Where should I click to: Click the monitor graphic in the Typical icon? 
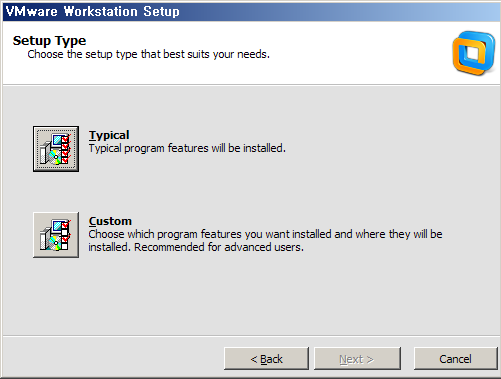click(x=58, y=139)
